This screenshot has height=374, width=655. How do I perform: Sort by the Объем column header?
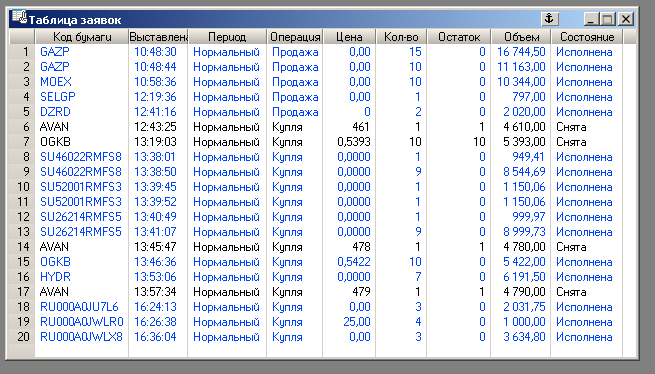521,37
